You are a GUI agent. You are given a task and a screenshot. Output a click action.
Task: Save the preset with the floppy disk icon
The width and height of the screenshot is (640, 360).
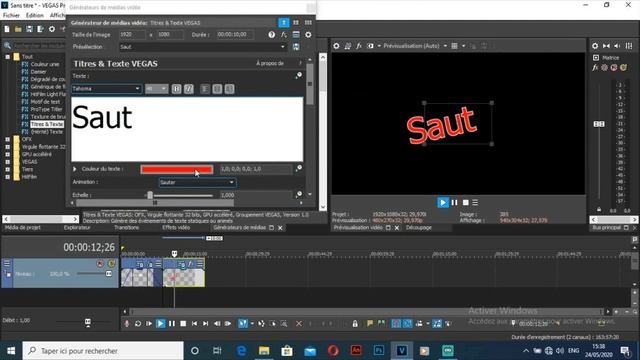tap(296, 47)
